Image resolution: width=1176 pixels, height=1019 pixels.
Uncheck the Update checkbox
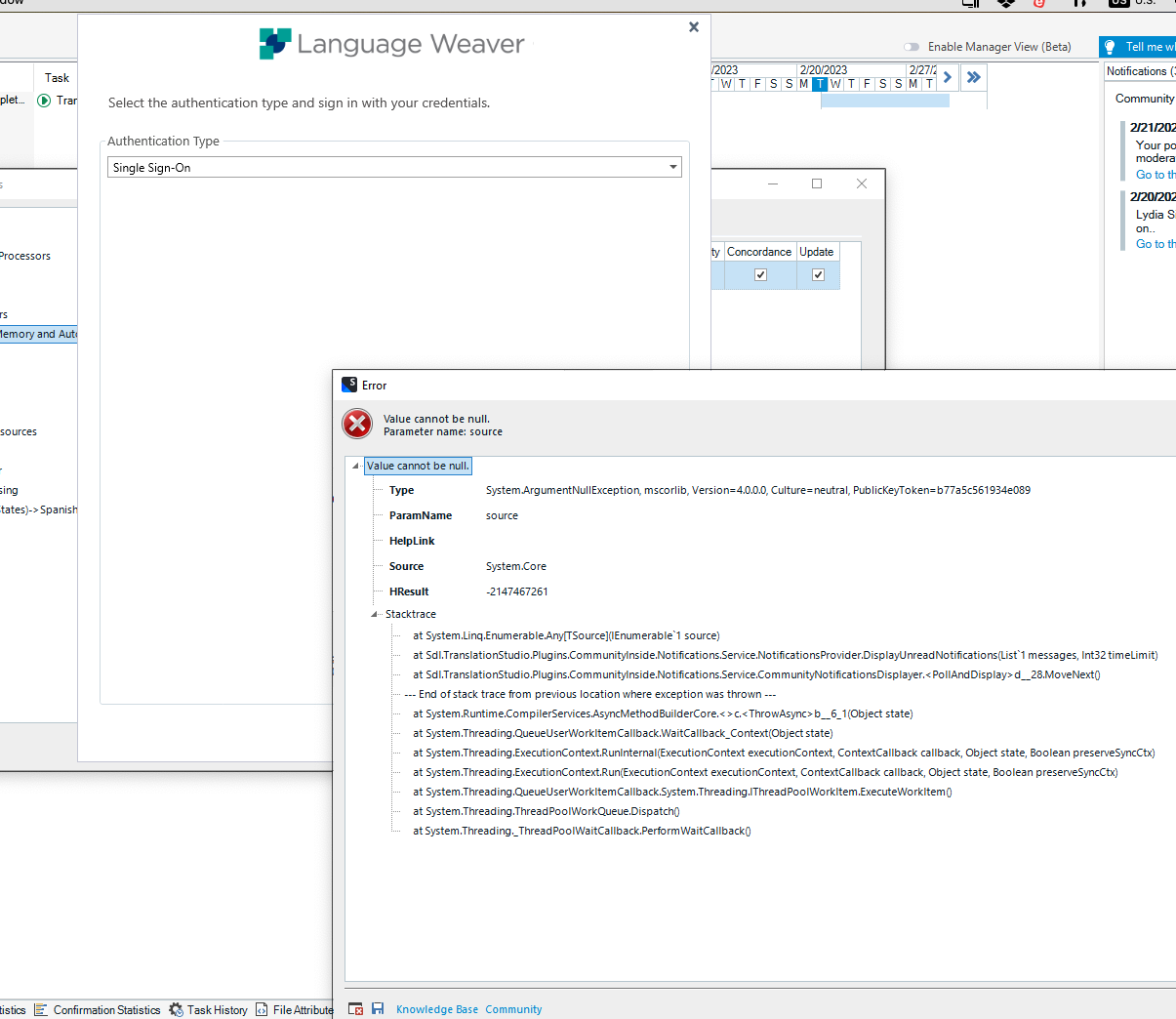coord(818,275)
